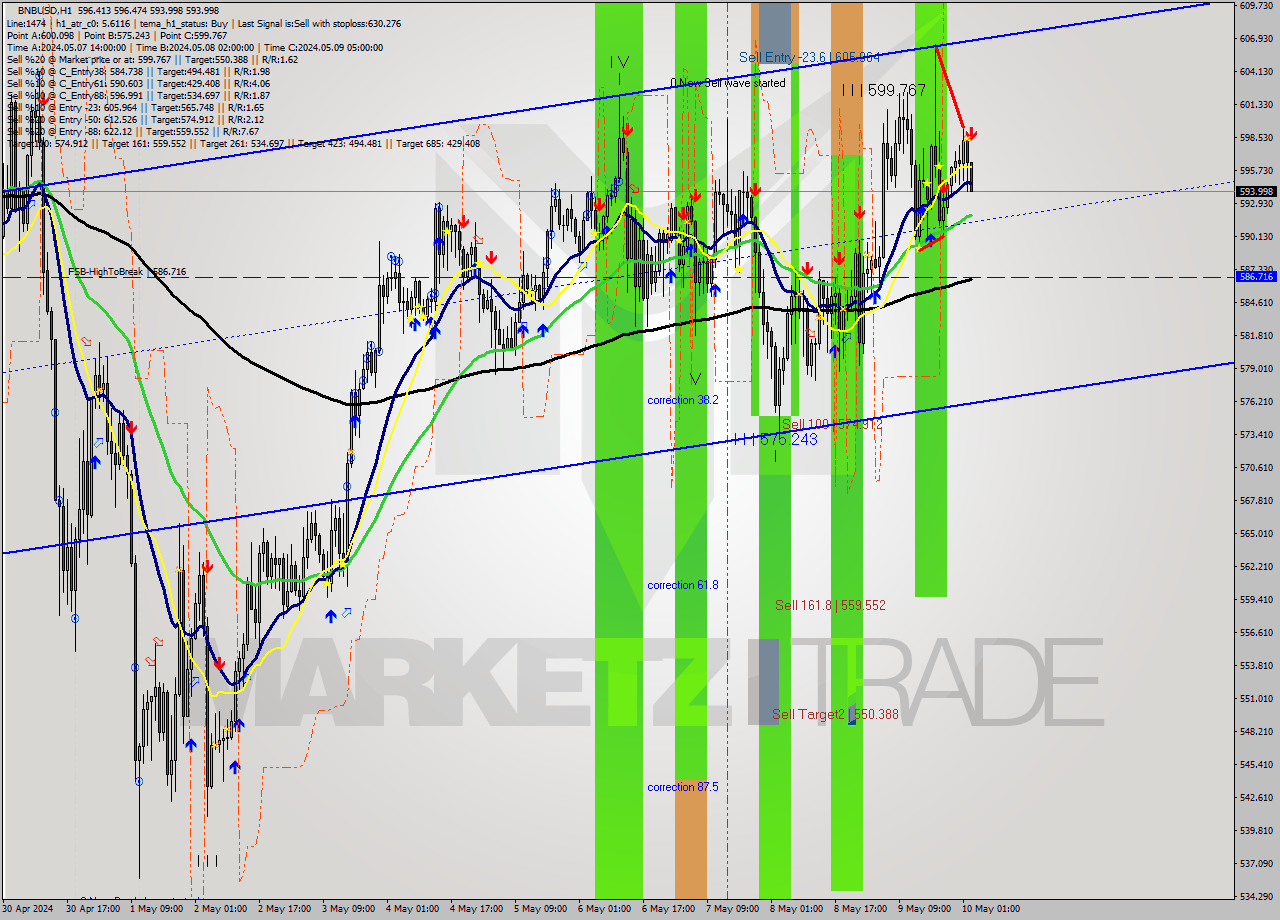Click the 539.810 price axis label

[x=1256, y=830]
